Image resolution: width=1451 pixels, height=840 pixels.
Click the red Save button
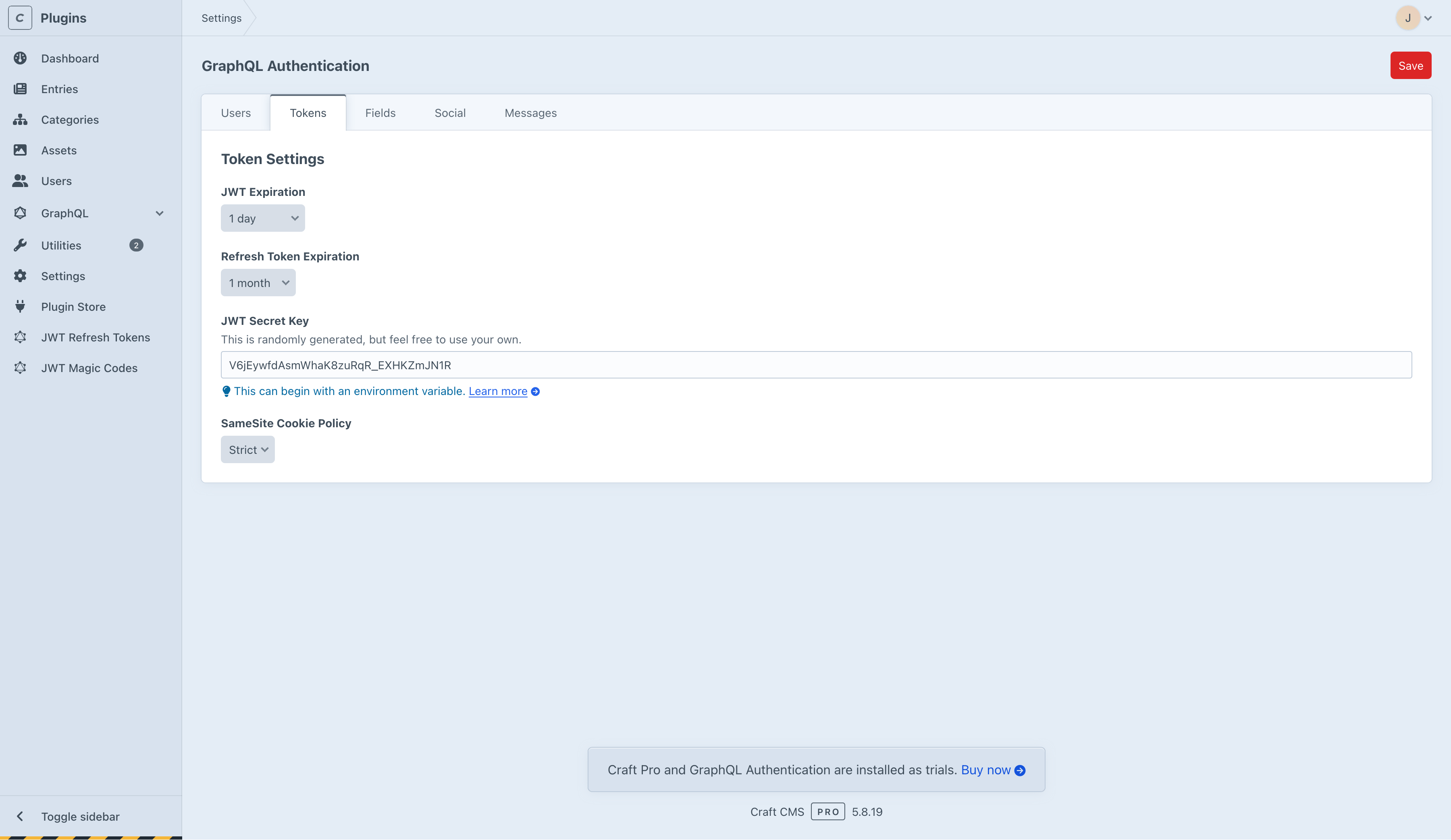point(1410,66)
